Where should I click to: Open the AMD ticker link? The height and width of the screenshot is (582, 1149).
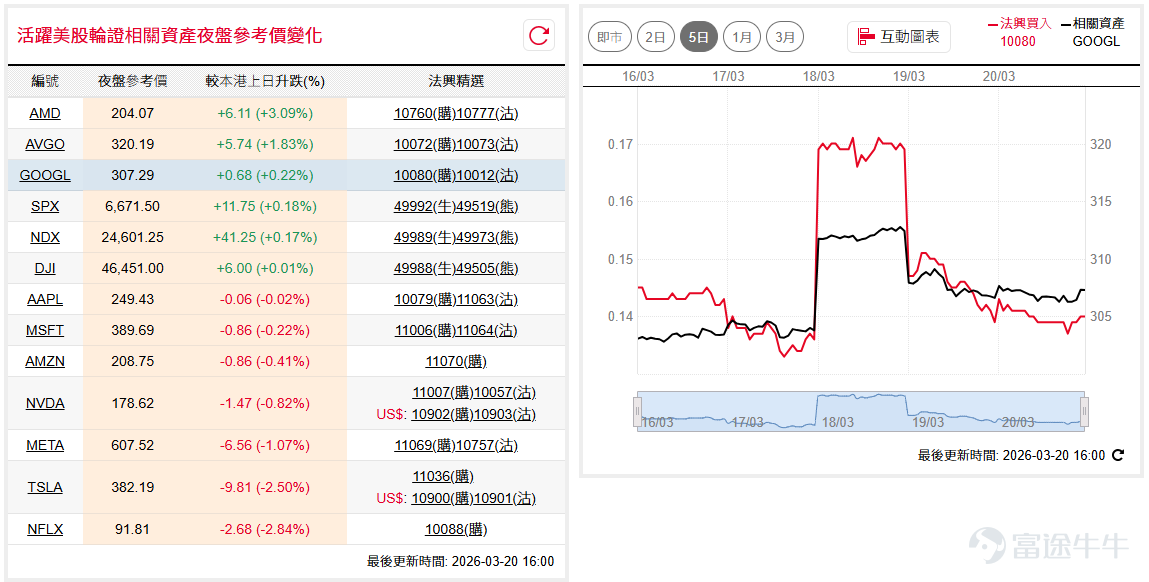45,114
